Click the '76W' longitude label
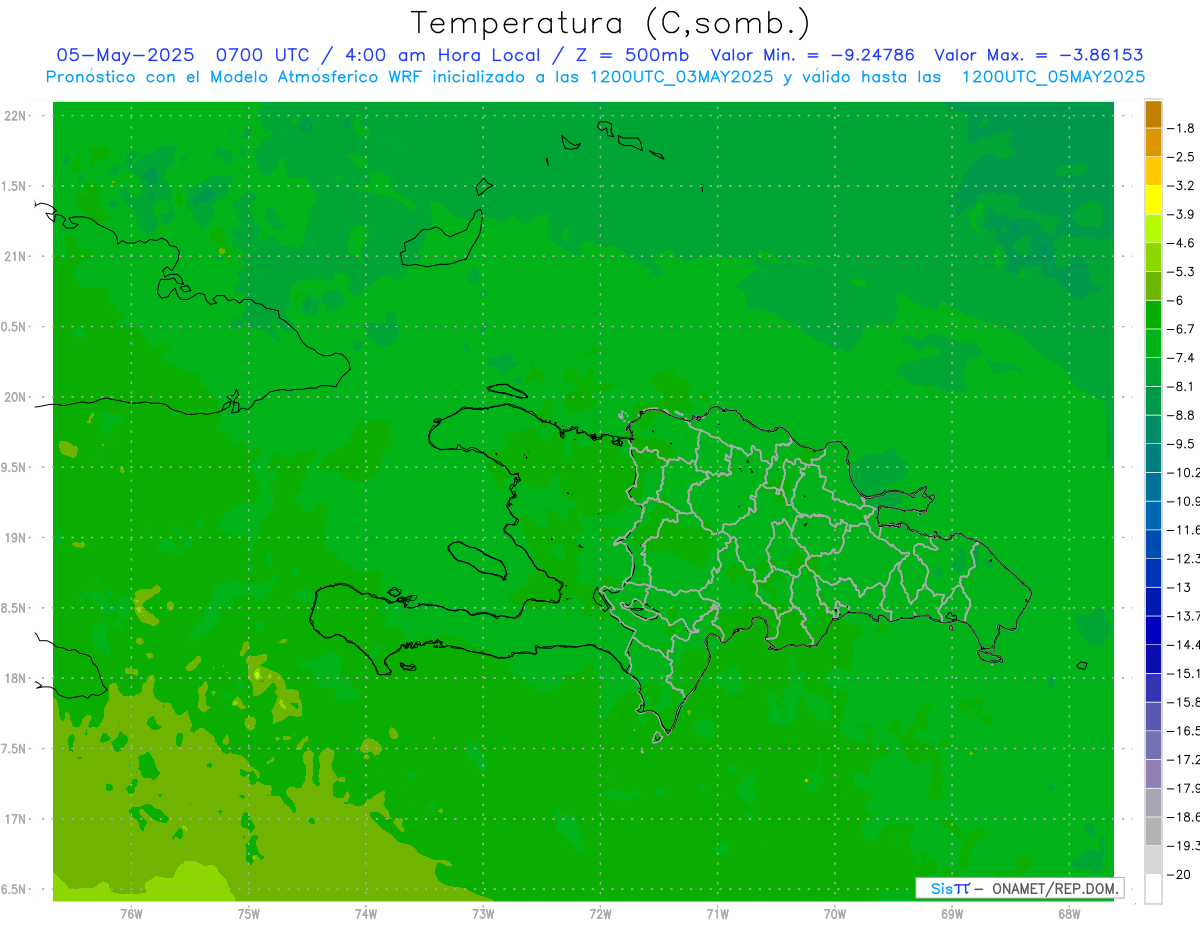The width and height of the screenshot is (1200, 927). (x=131, y=914)
